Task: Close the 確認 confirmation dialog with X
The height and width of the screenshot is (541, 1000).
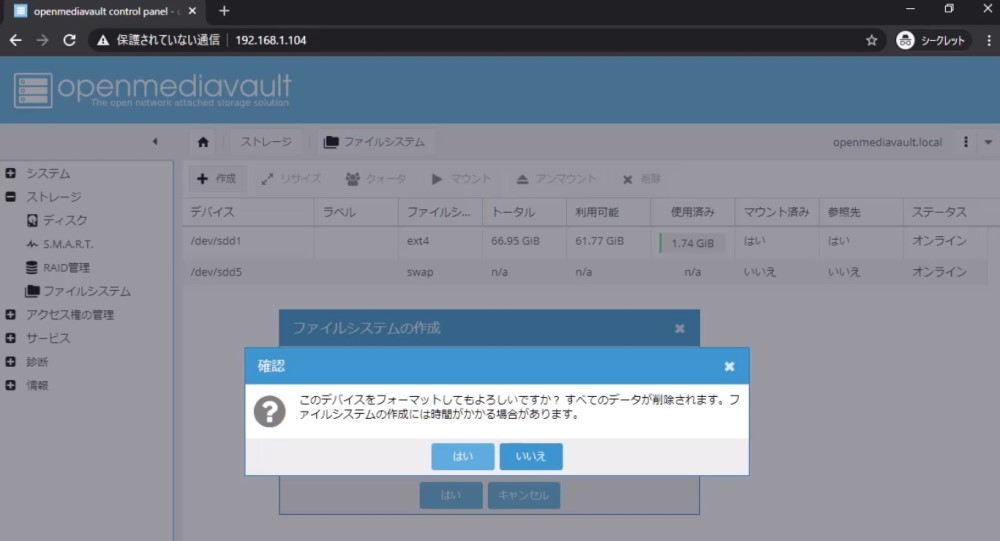Action: click(x=729, y=367)
